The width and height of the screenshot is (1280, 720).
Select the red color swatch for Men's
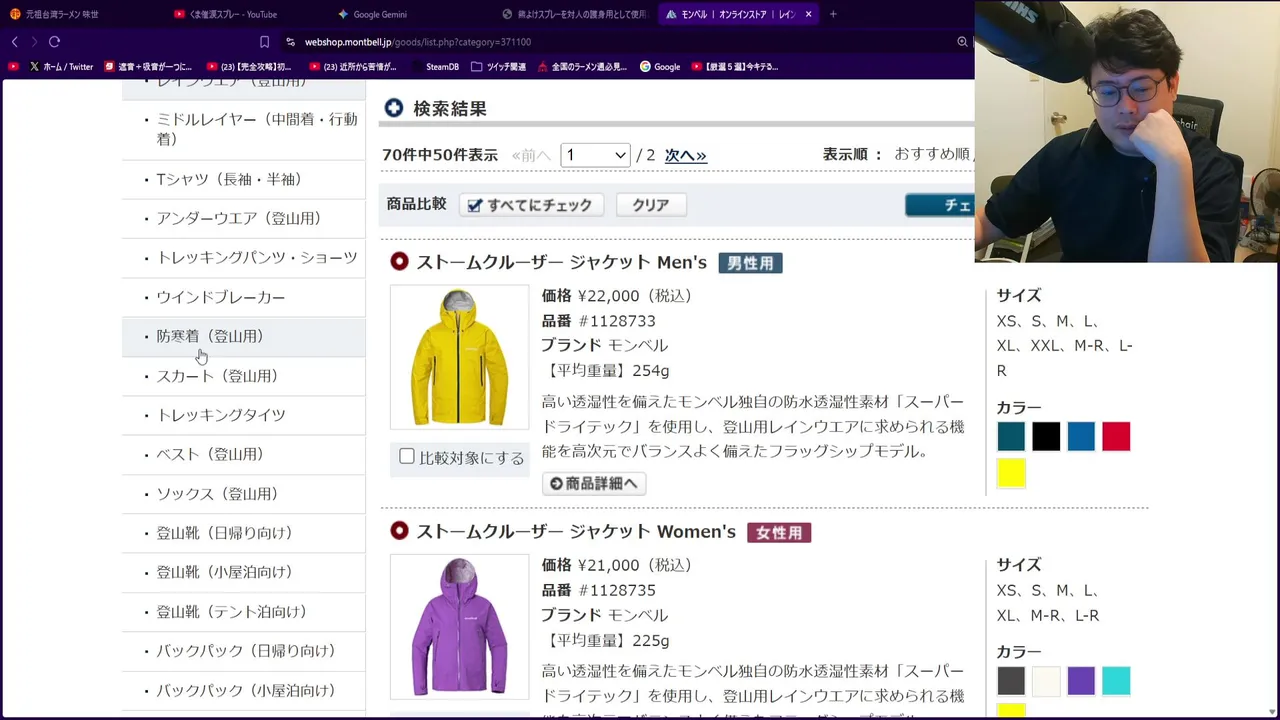[x=1116, y=436]
